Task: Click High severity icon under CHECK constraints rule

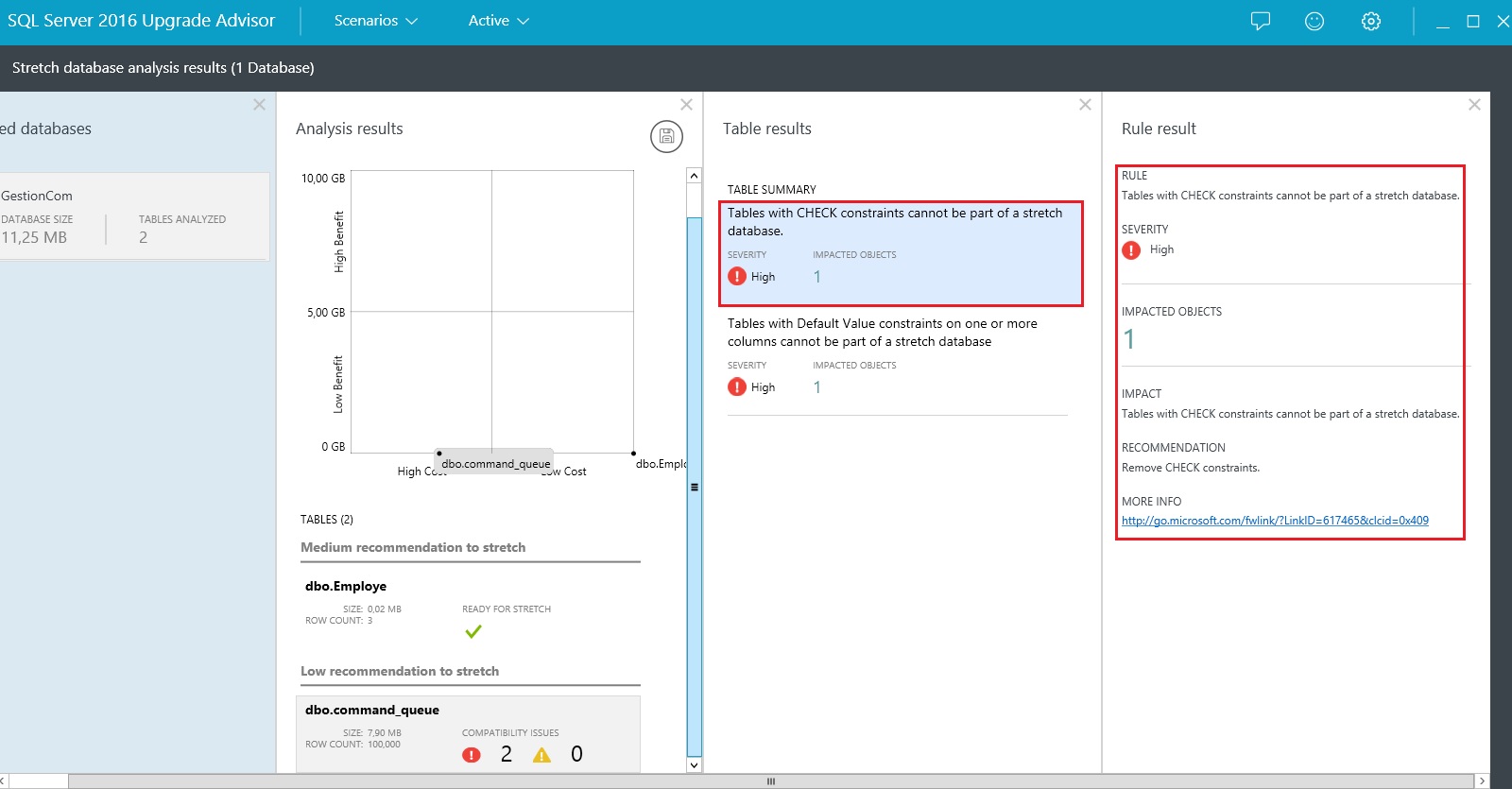Action: click(737, 276)
